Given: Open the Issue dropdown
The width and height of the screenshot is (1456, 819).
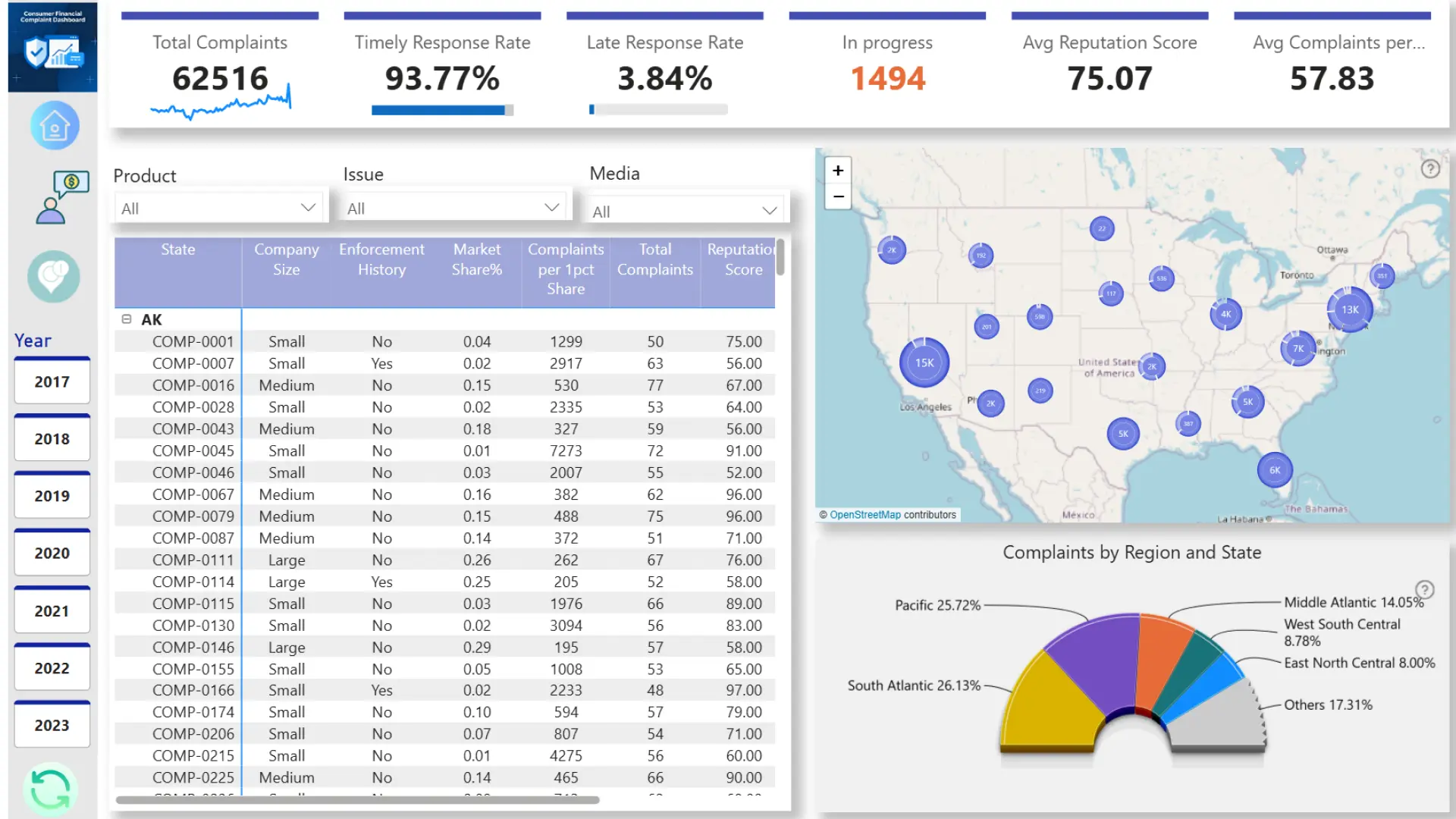Looking at the screenshot, I should point(453,208).
